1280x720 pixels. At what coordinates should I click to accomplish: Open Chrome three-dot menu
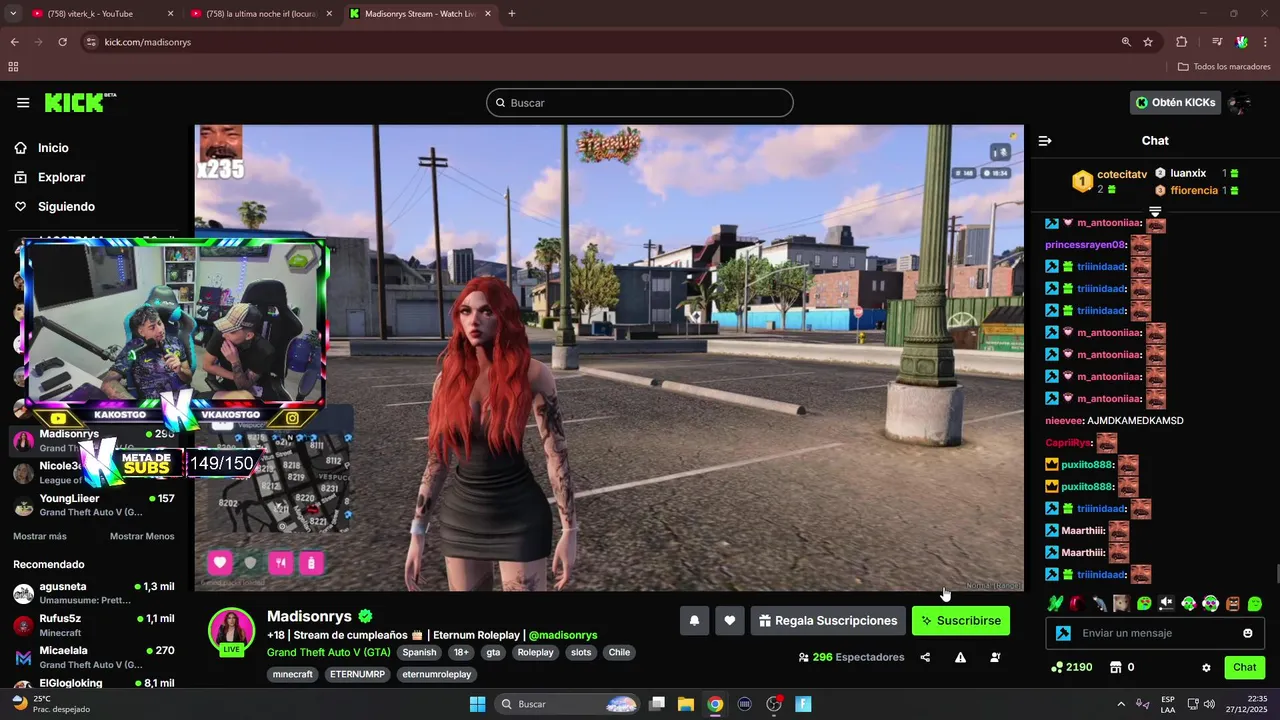click(x=1265, y=42)
